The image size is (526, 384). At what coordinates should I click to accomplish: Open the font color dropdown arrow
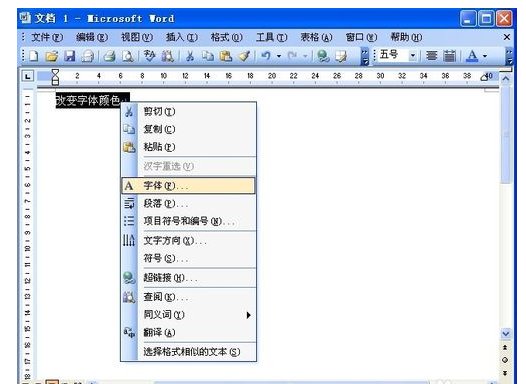[485, 56]
